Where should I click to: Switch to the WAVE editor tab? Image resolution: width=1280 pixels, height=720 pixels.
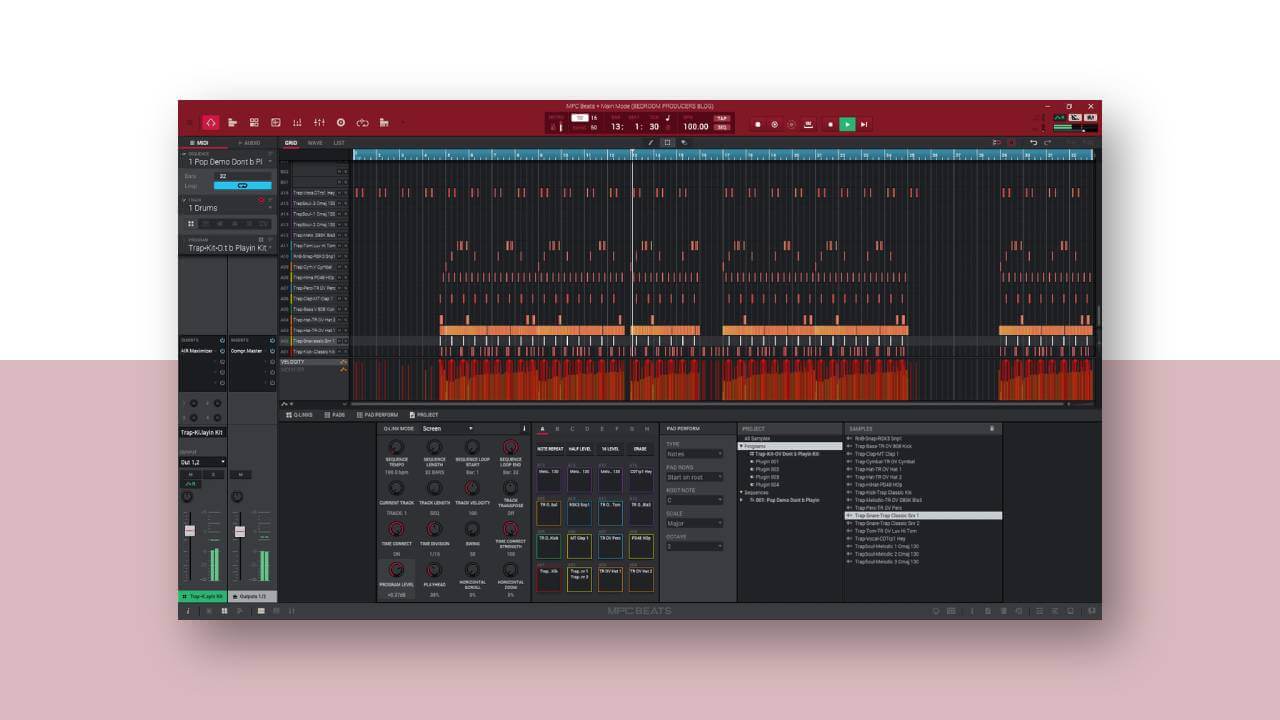point(315,143)
